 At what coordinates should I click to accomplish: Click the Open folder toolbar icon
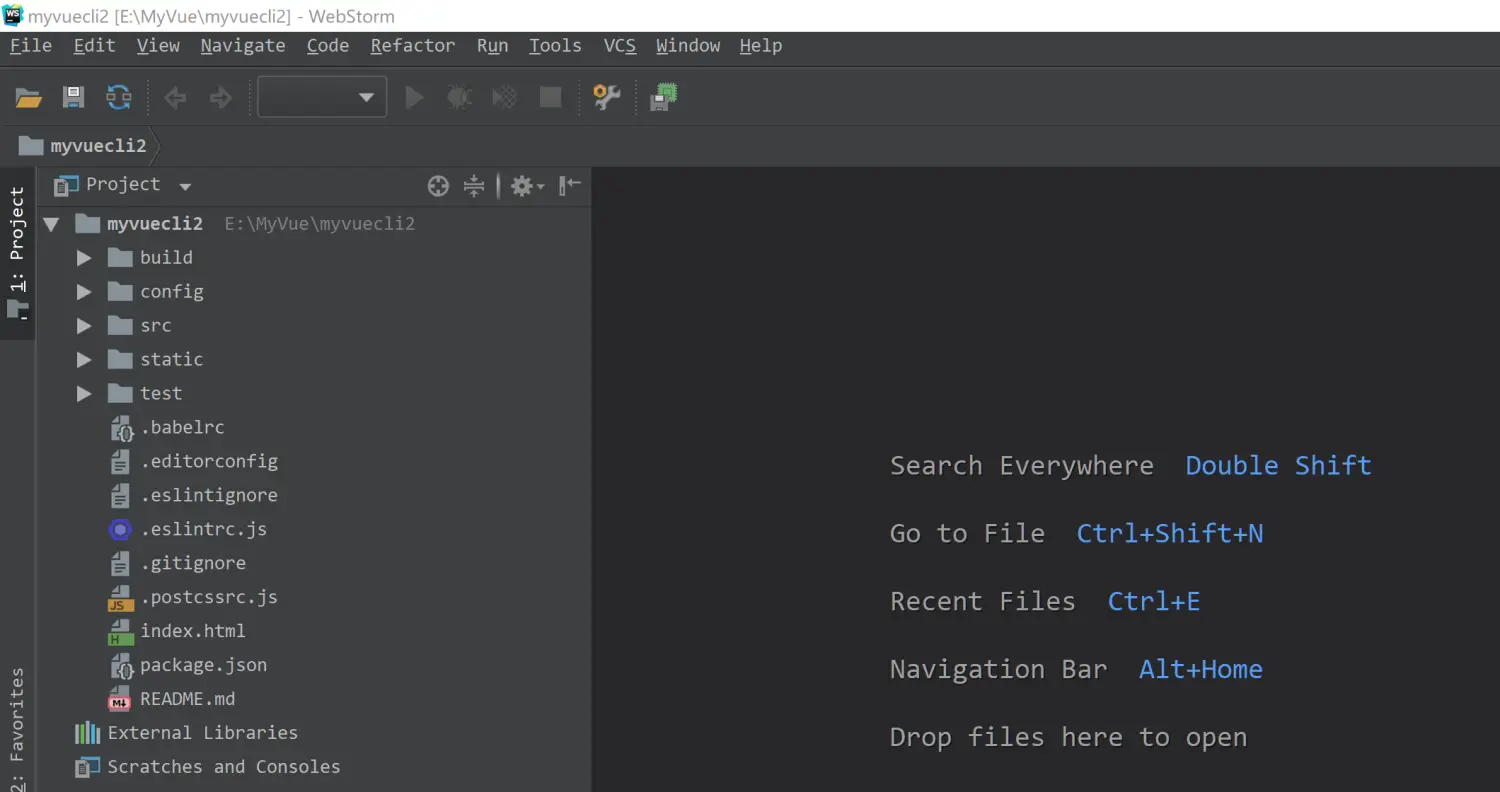tap(28, 97)
